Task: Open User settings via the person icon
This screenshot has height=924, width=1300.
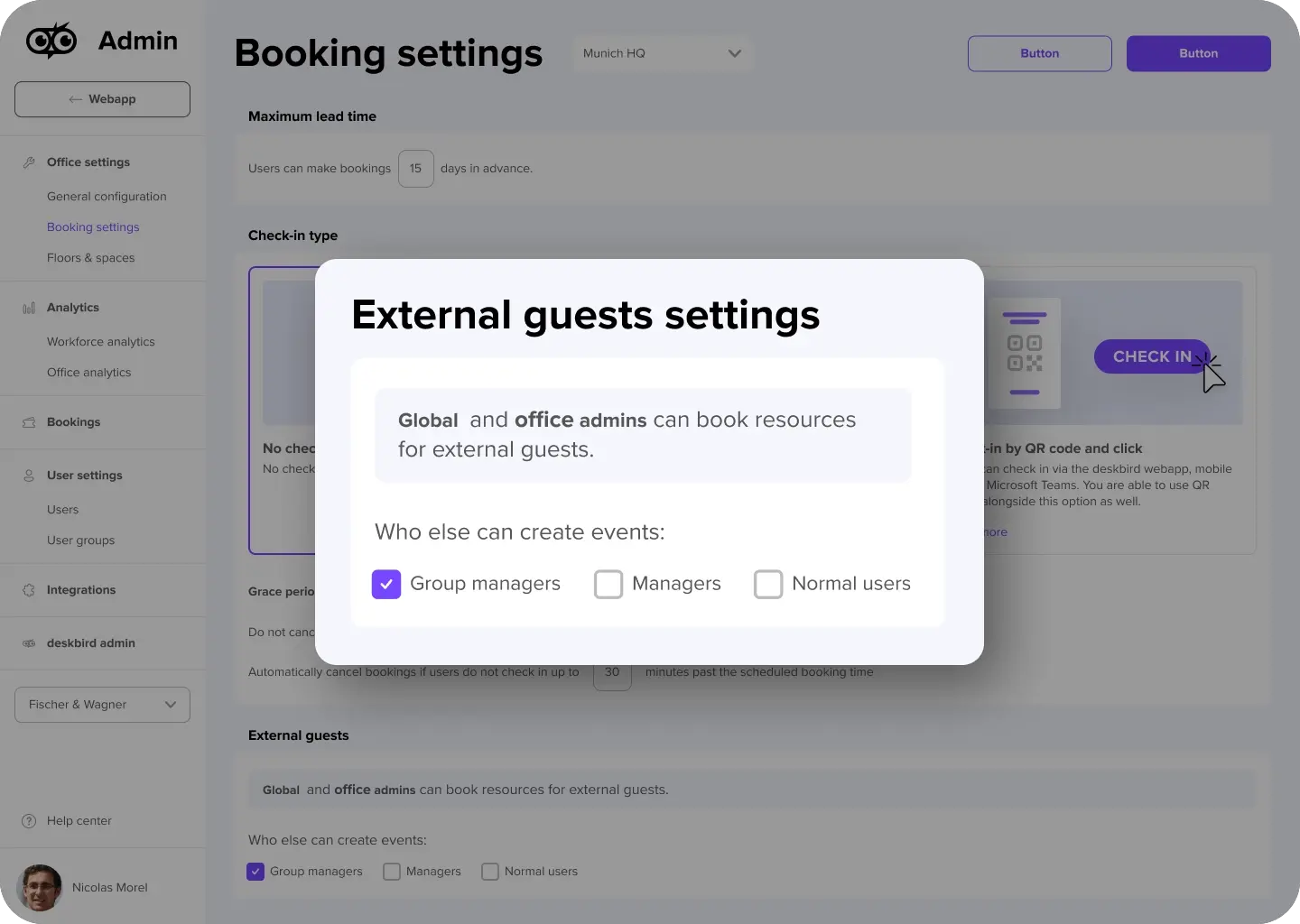Action: coord(28,476)
